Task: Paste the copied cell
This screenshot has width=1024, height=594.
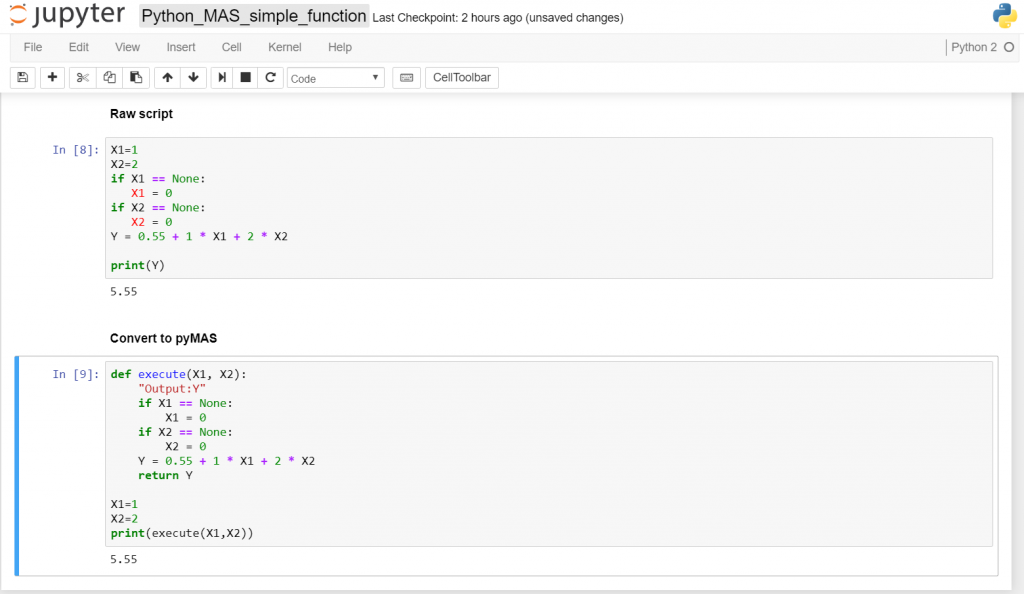Action: coord(137,77)
